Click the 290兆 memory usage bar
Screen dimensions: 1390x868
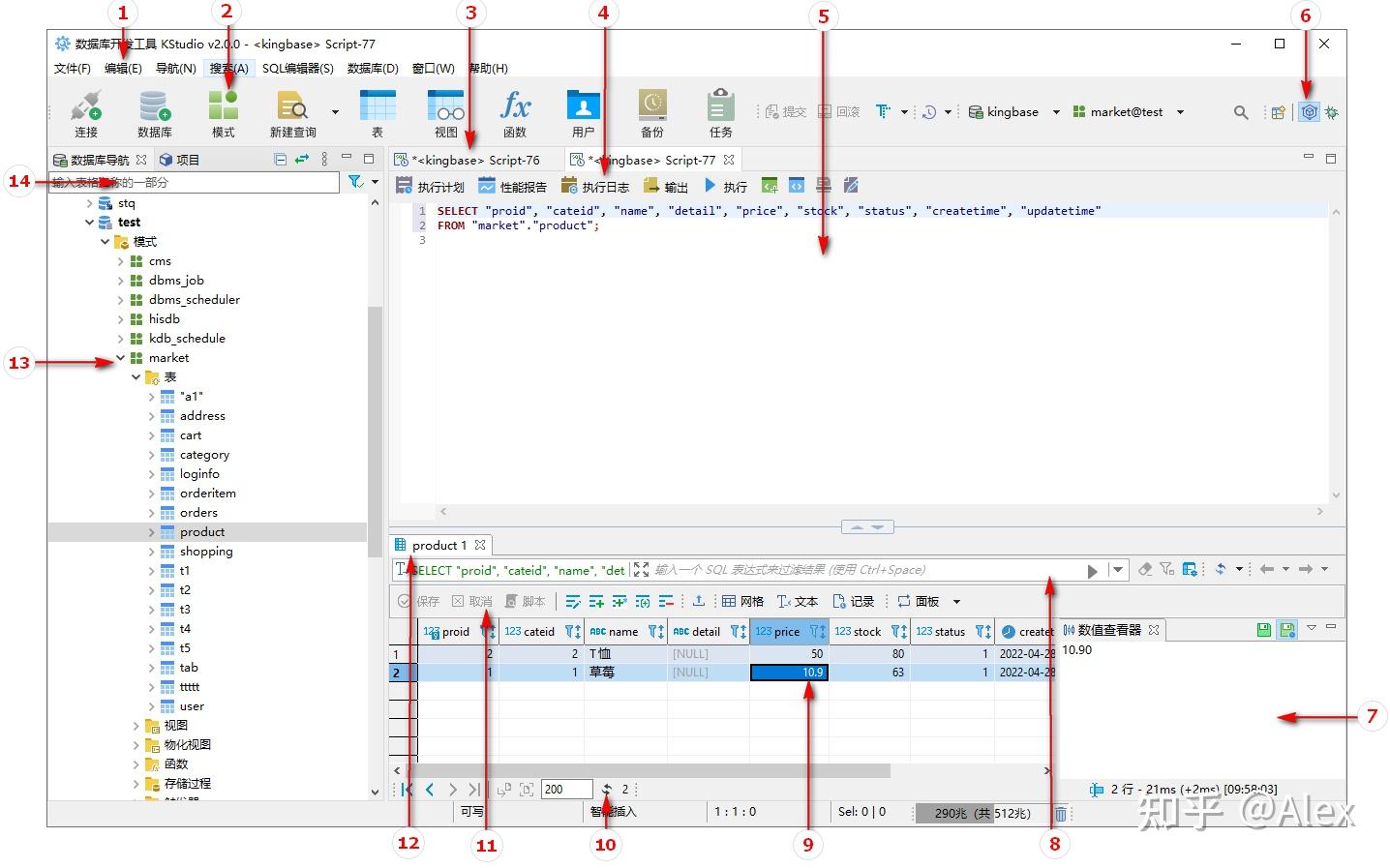(x=973, y=813)
